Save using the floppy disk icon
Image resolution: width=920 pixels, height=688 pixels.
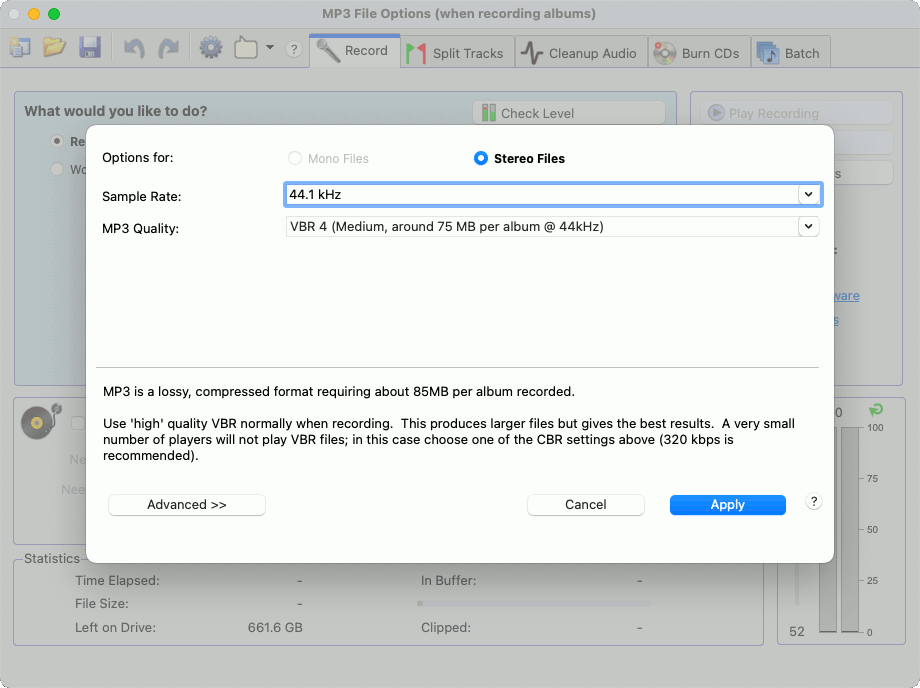tap(90, 48)
